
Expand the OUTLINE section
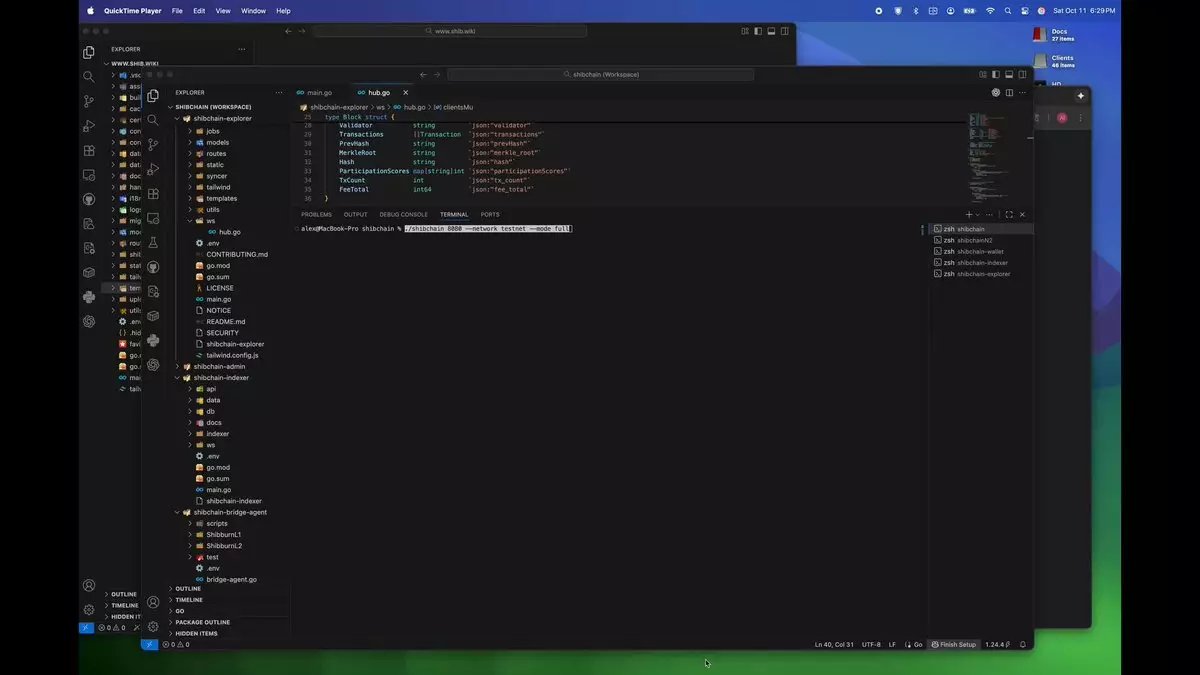pyautogui.click(x=188, y=589)
